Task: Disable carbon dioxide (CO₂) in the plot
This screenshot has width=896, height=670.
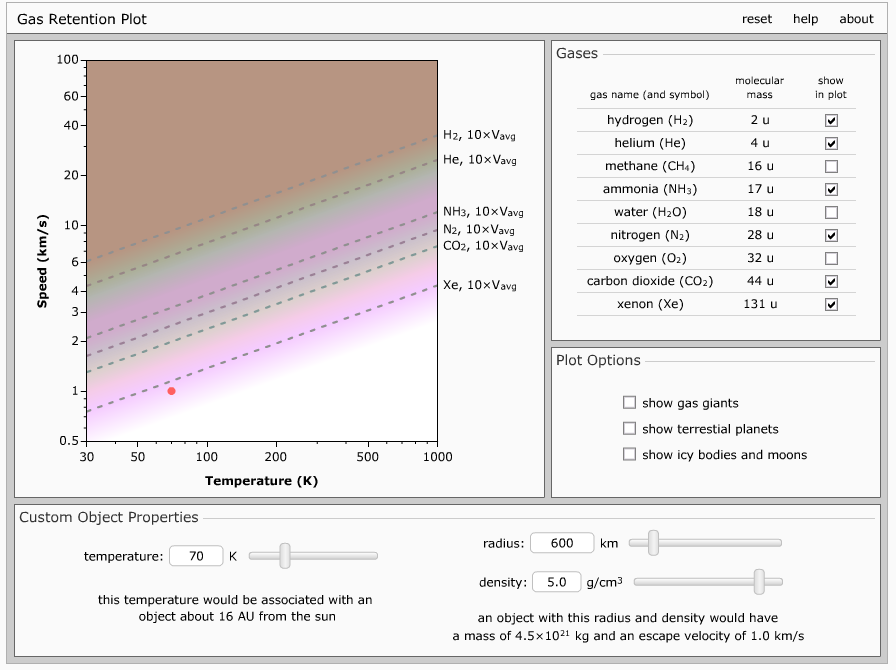Action: tap(830, 281)
